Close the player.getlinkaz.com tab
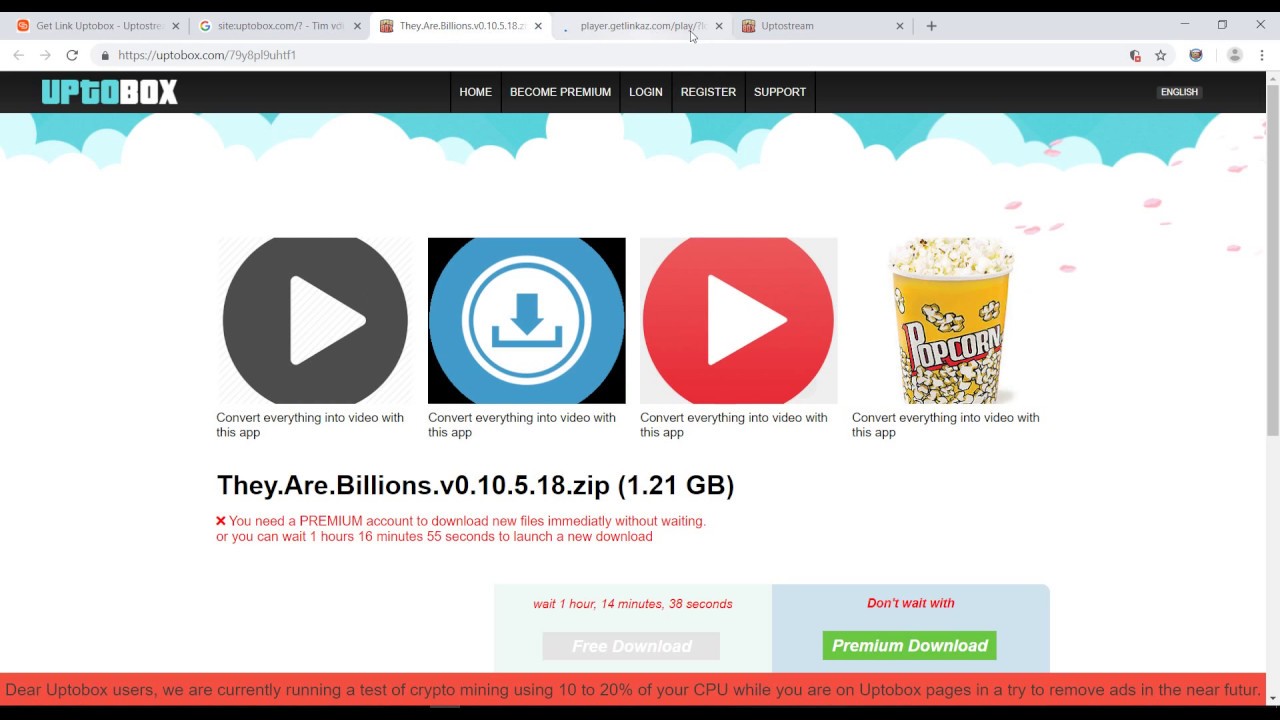 coord(718,26)
